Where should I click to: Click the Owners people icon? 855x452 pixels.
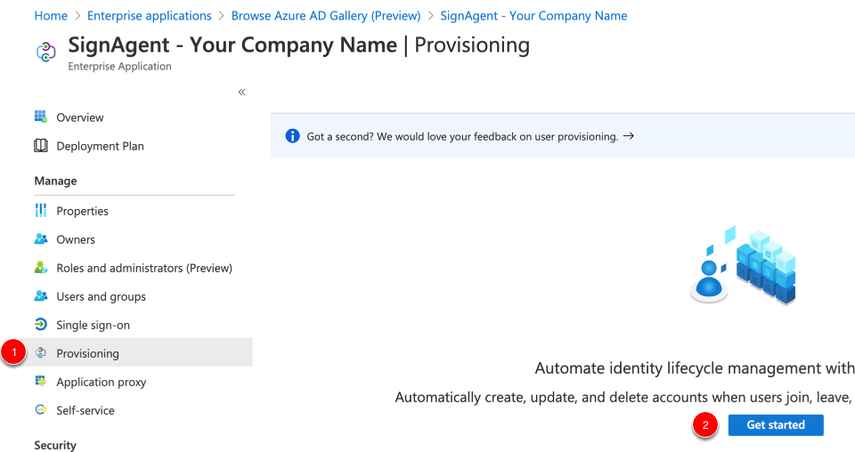40,239
